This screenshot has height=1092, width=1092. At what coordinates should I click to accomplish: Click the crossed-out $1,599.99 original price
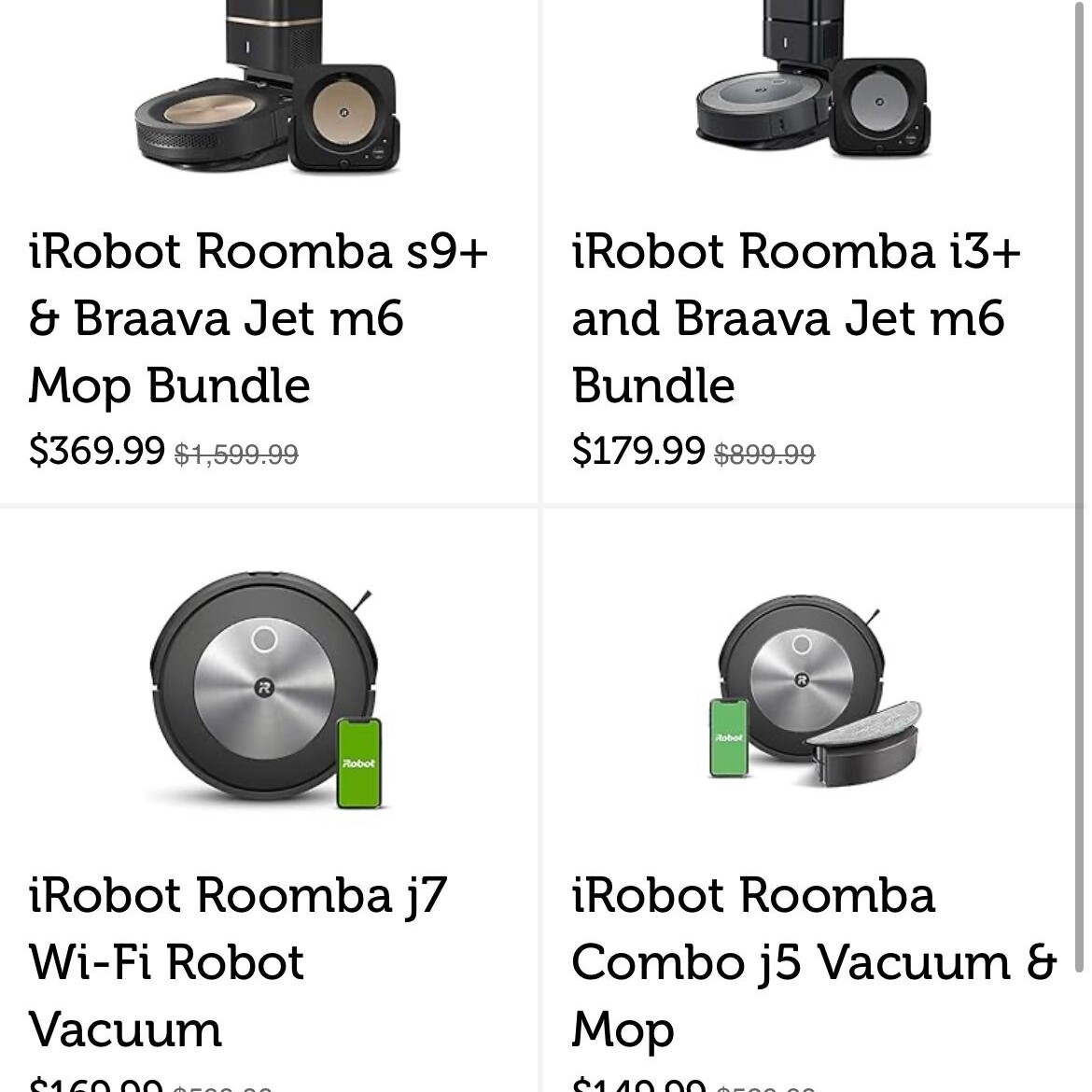[236, 455]
